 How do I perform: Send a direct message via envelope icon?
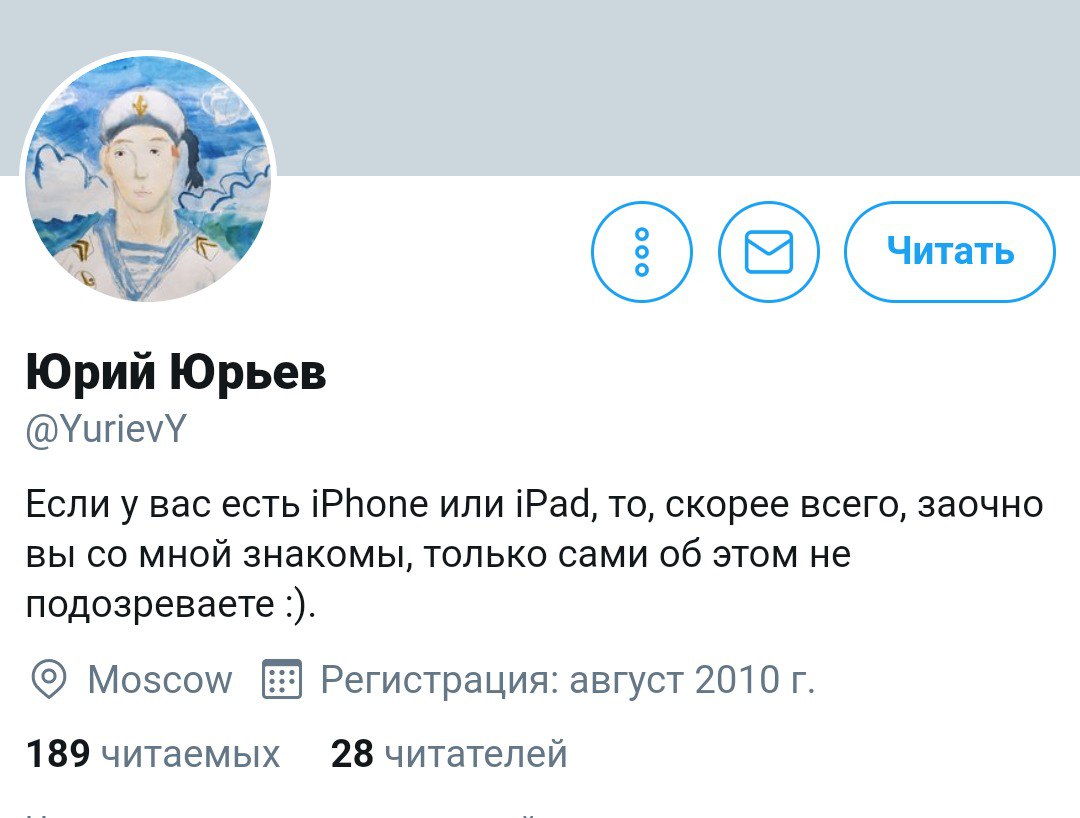click(769, 251)
